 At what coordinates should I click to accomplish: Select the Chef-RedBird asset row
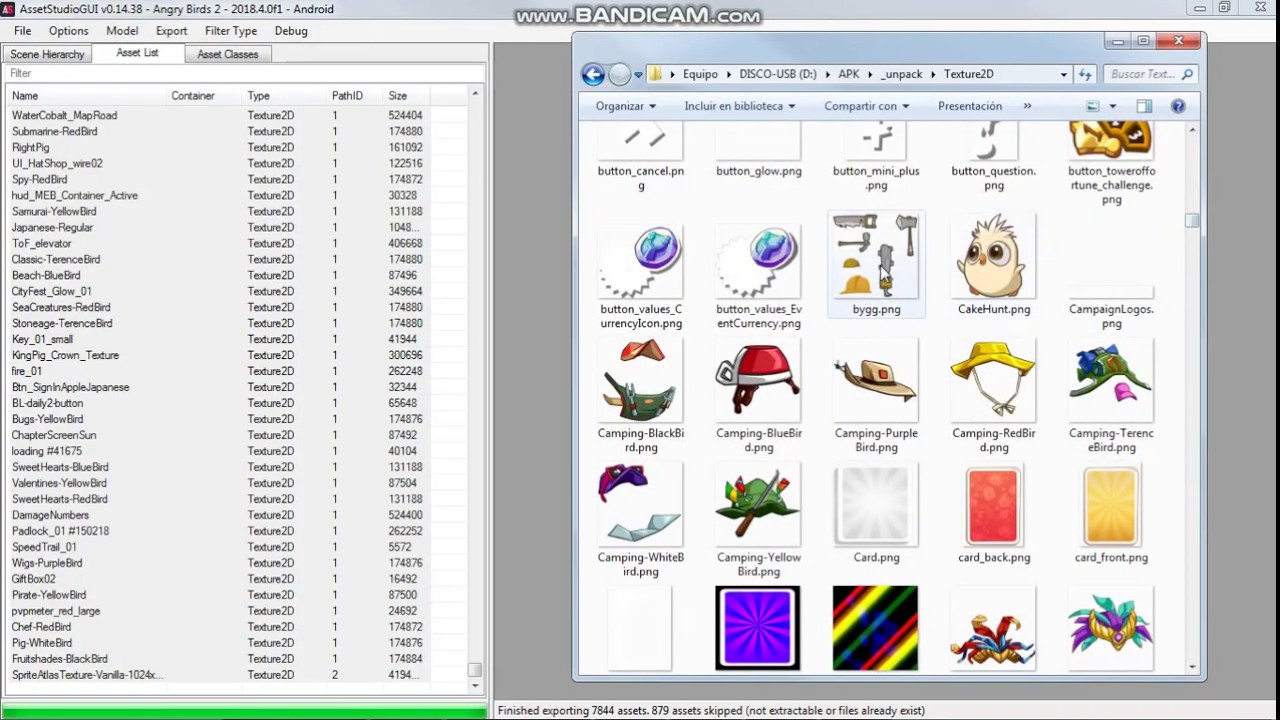click(x=236, y=627)
